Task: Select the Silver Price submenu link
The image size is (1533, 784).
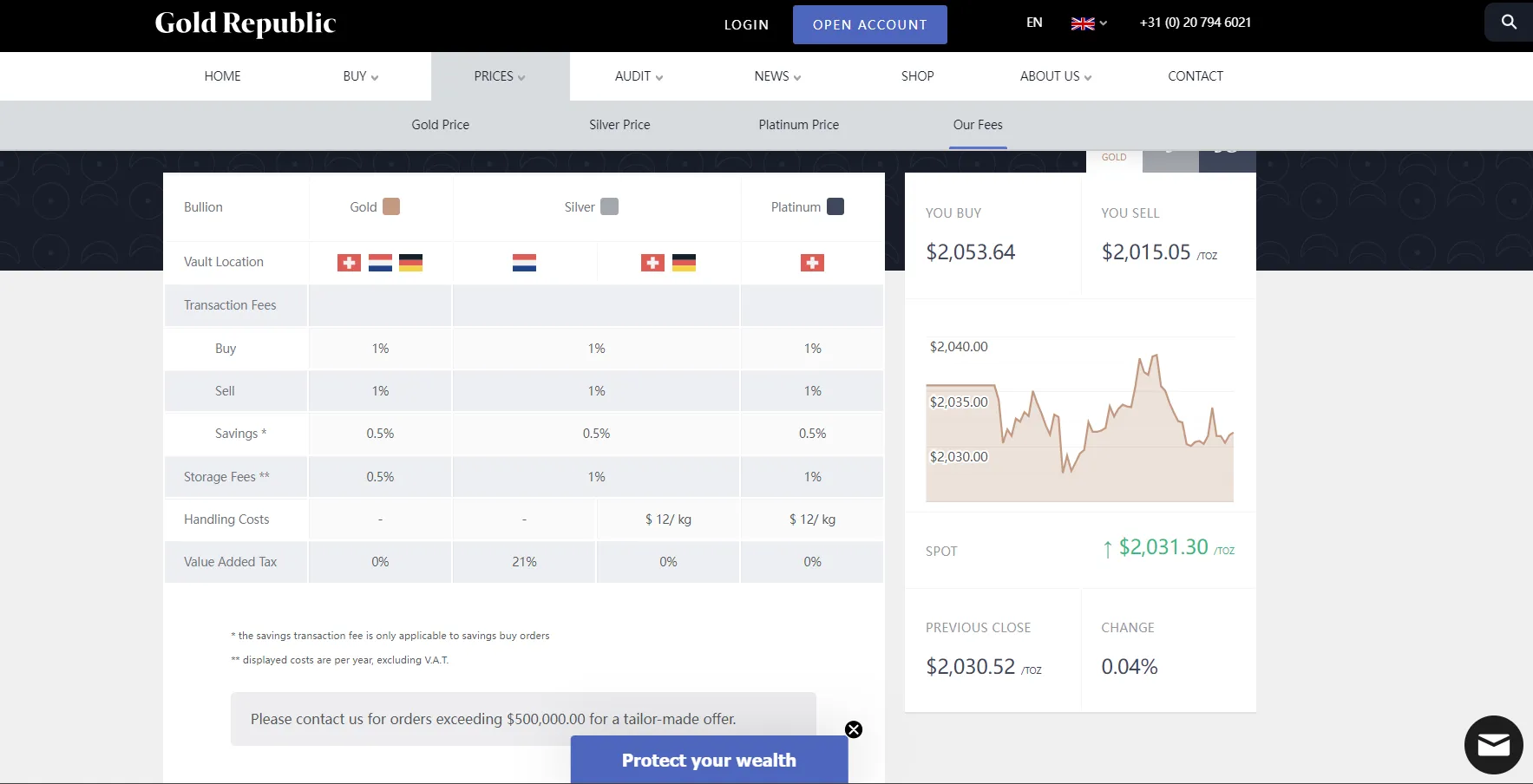Action: [619, 125]
